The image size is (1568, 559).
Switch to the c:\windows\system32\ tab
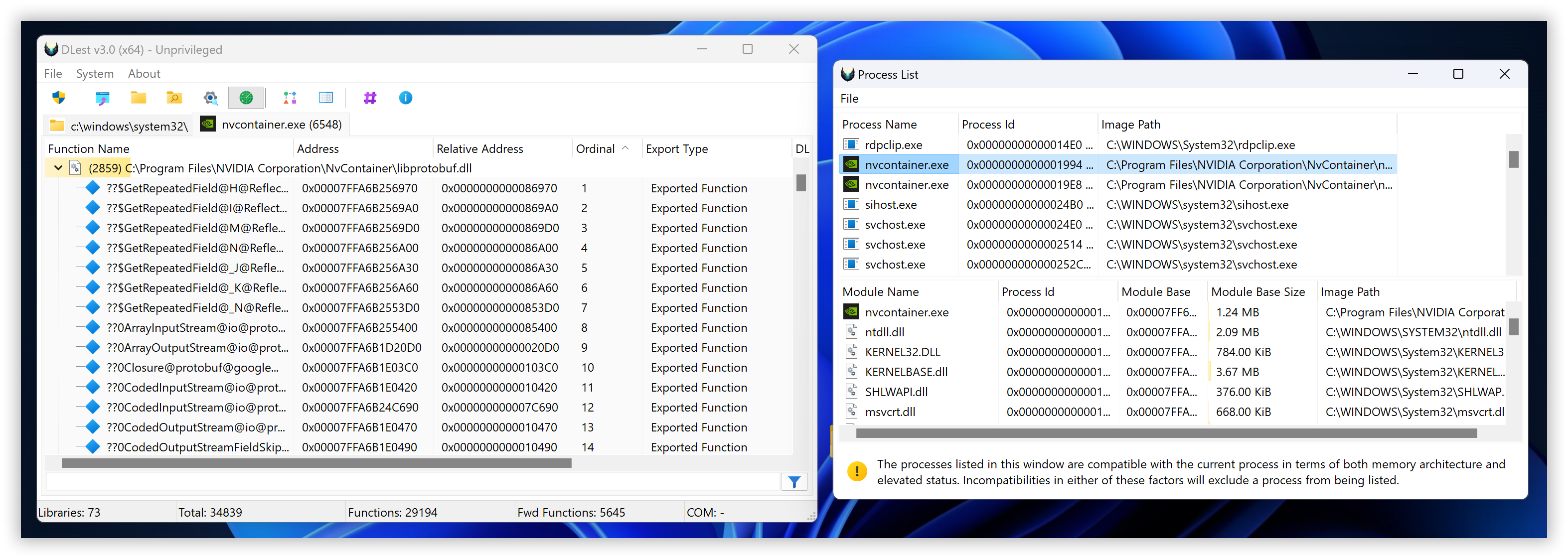(119, 126)
